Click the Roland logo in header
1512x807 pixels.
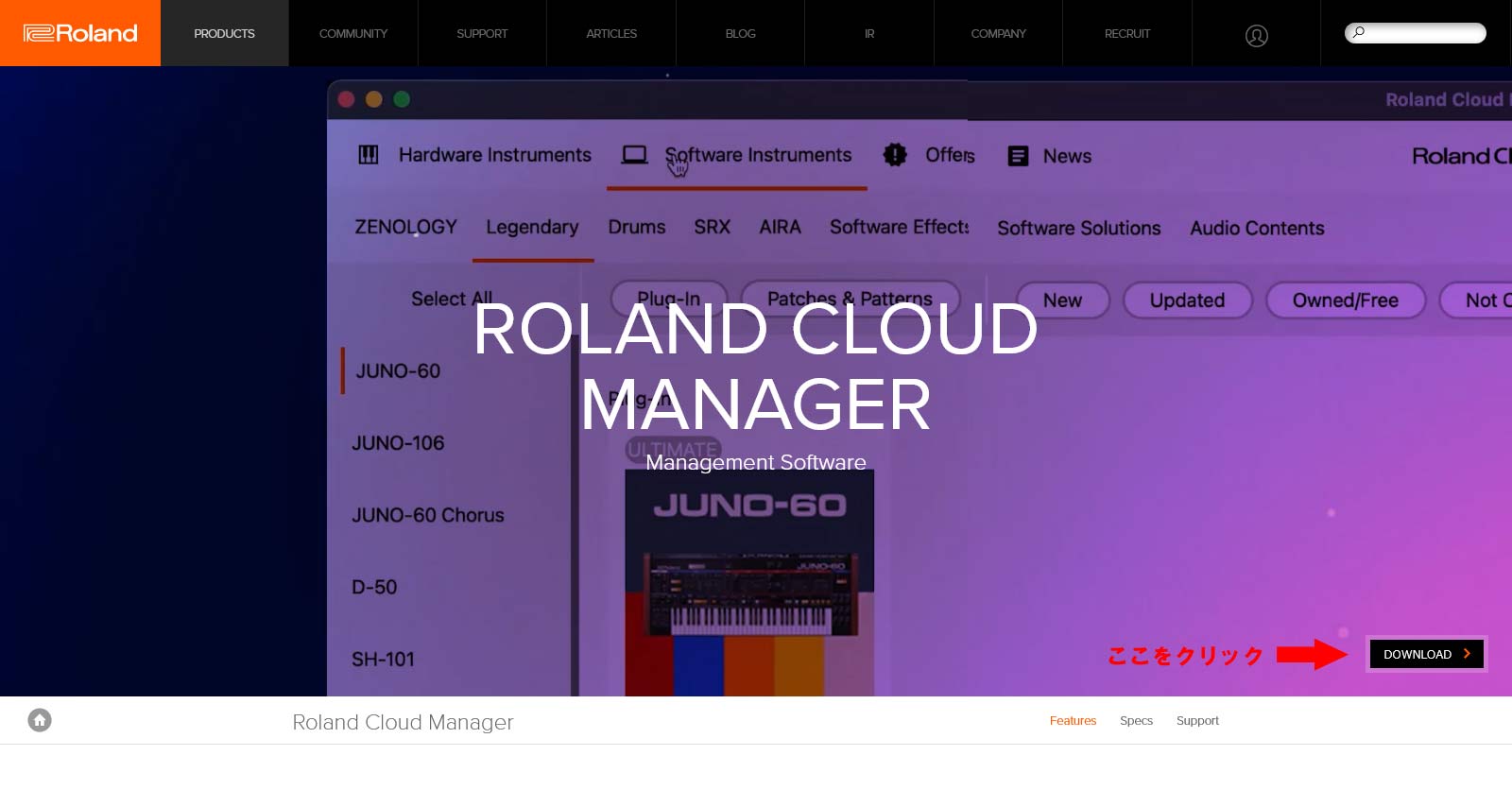coord(80,33)
